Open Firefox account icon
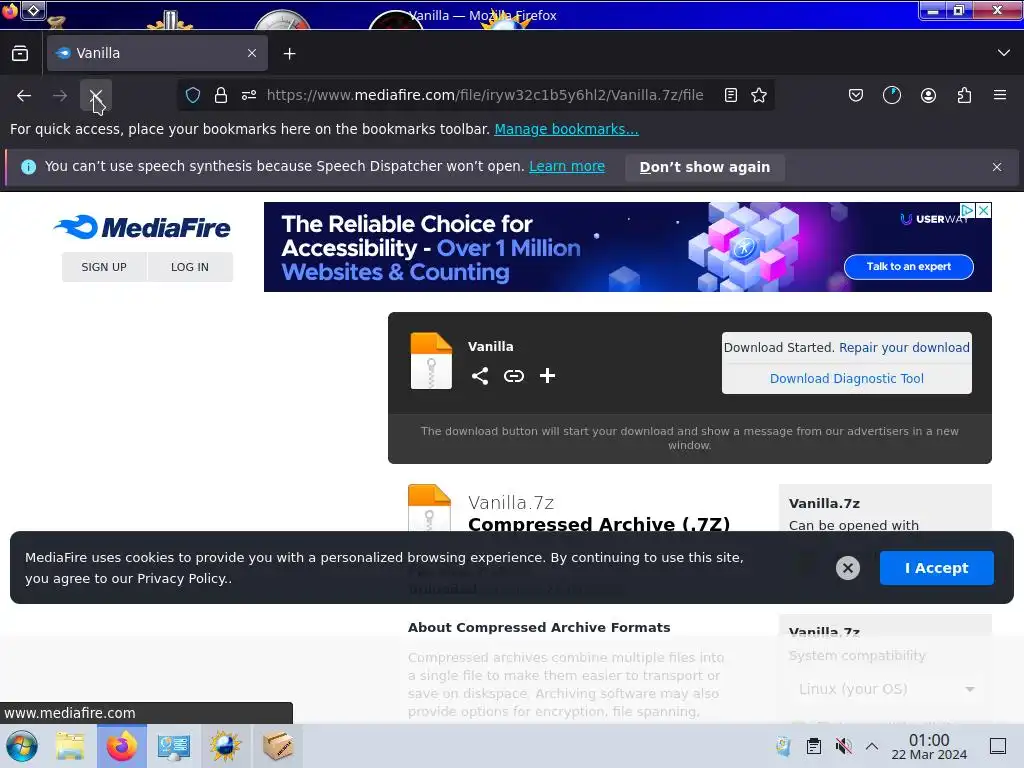Viewport: 1024px width, 768px height. [x=928, y=95]
